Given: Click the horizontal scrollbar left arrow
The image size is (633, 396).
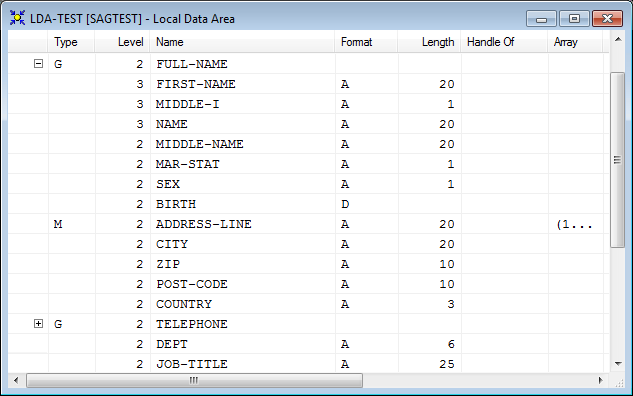Looking at the screenshot, I should click(16, 380).
